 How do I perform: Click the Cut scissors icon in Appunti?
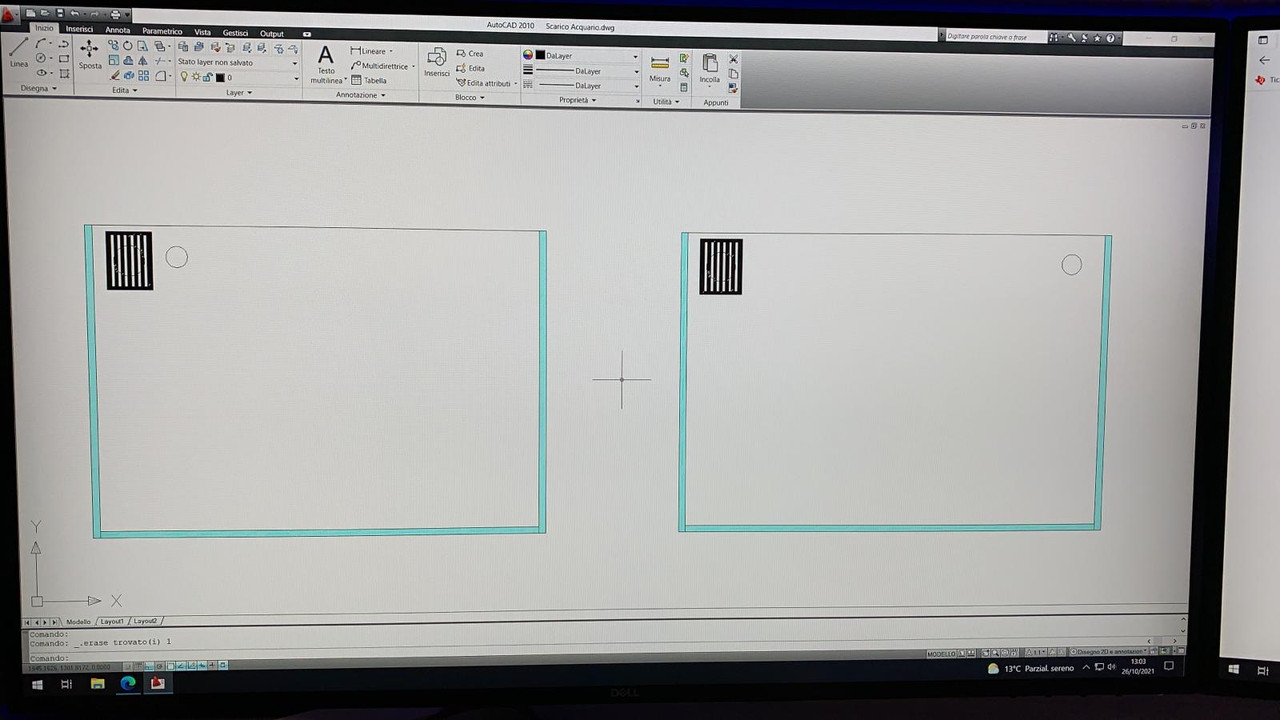[733, 59]
